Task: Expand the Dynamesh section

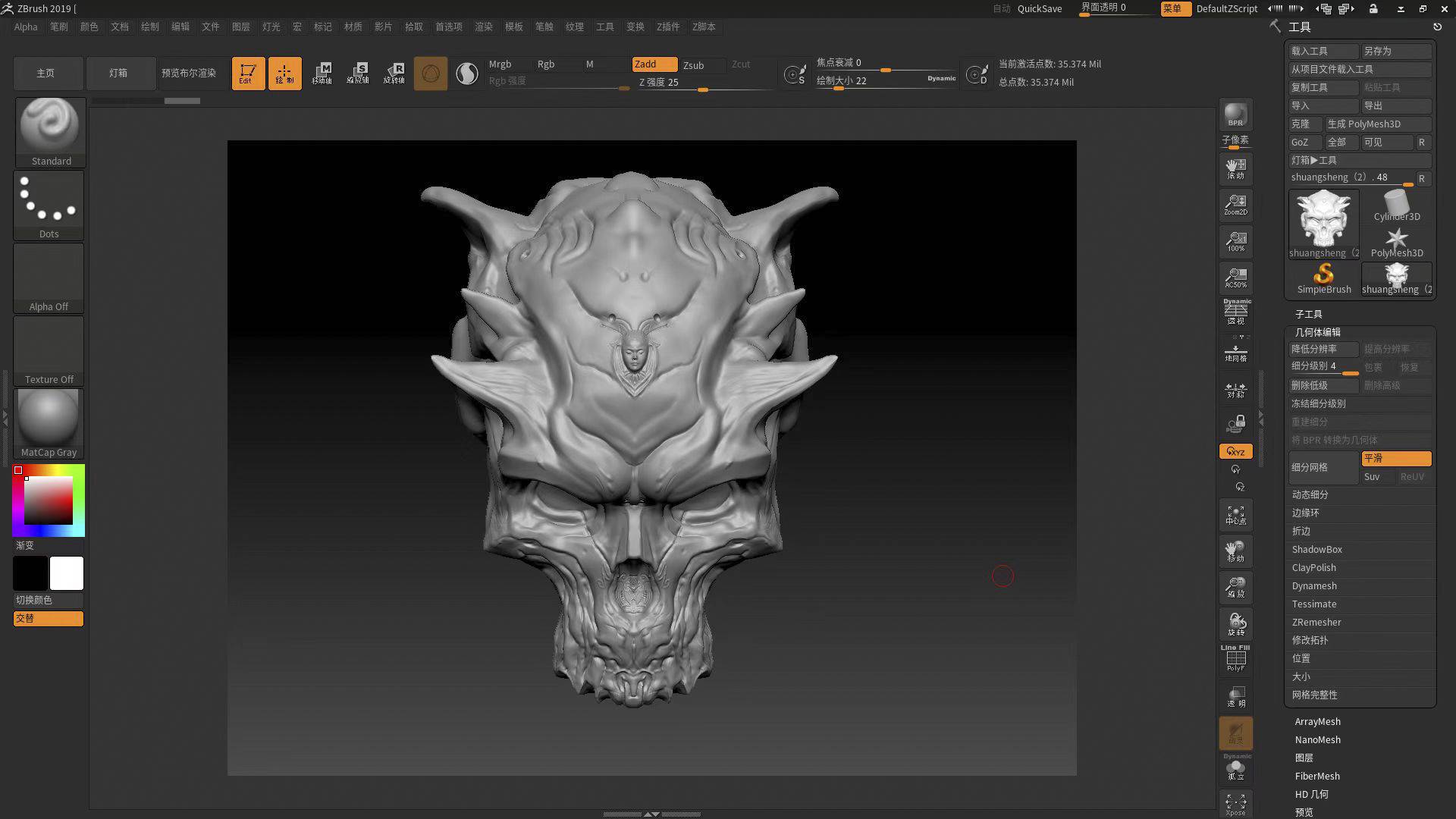Action: pos(1314,586)
